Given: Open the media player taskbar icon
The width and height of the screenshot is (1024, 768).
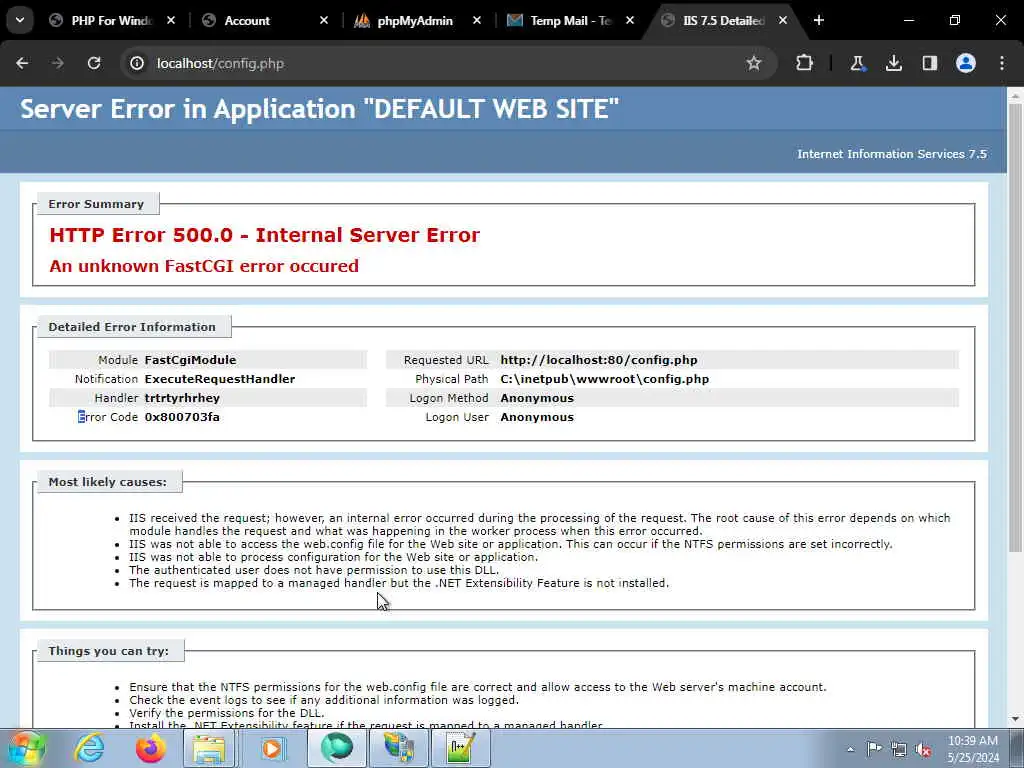Looking at the screenshot, I should 272,748.
